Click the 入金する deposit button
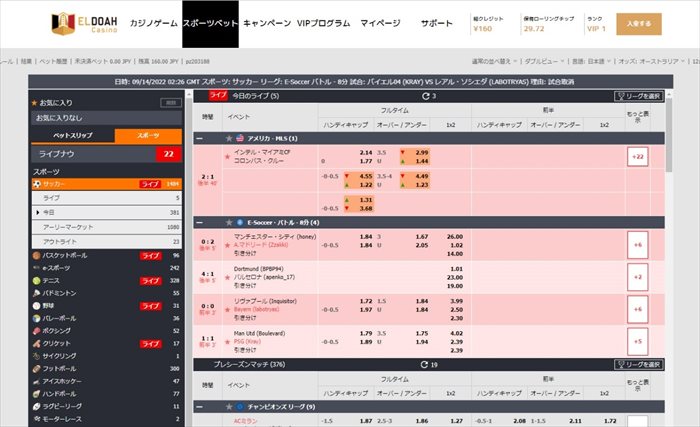The image size is (700, 427). coord(639,24)
